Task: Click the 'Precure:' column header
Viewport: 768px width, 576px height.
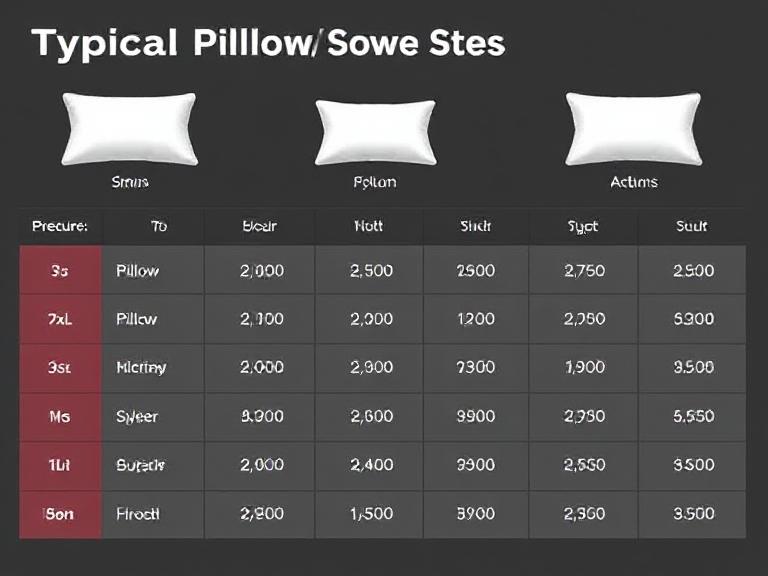Action: pos(60,227)
